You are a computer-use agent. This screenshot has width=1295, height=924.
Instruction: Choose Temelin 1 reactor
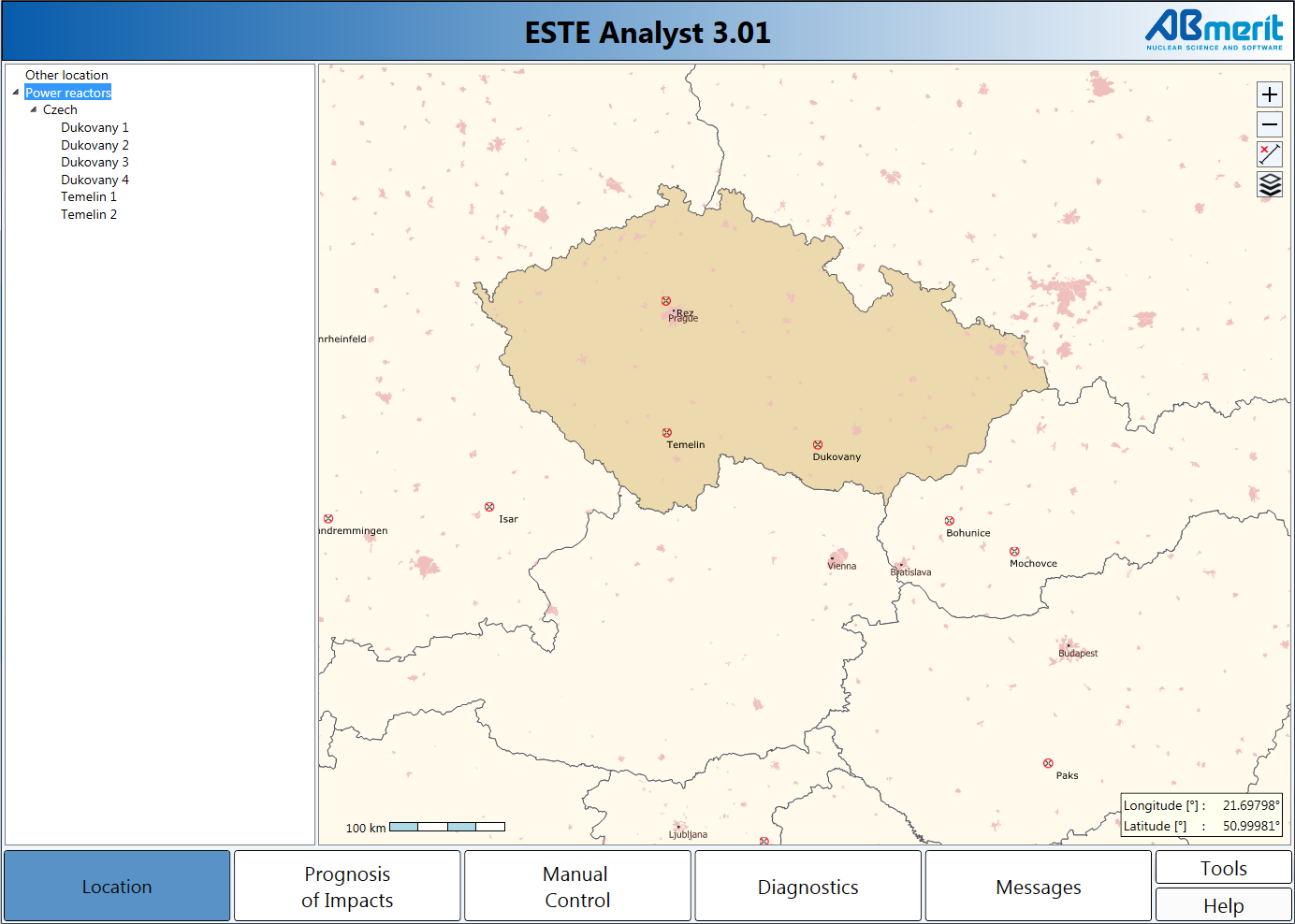(x=89, y=196)
